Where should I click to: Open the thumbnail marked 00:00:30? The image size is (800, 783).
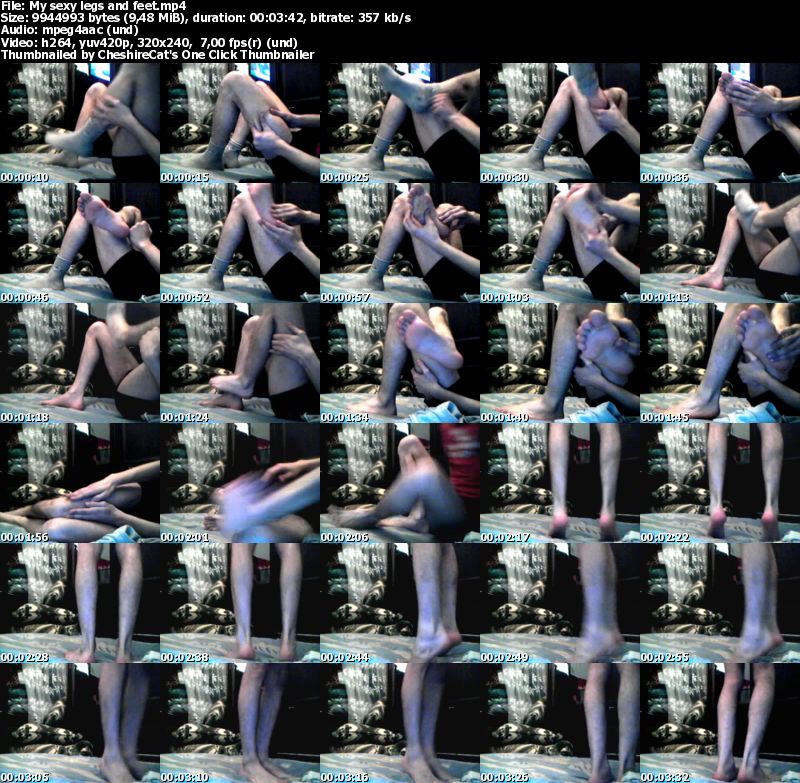tap(560, 121)
